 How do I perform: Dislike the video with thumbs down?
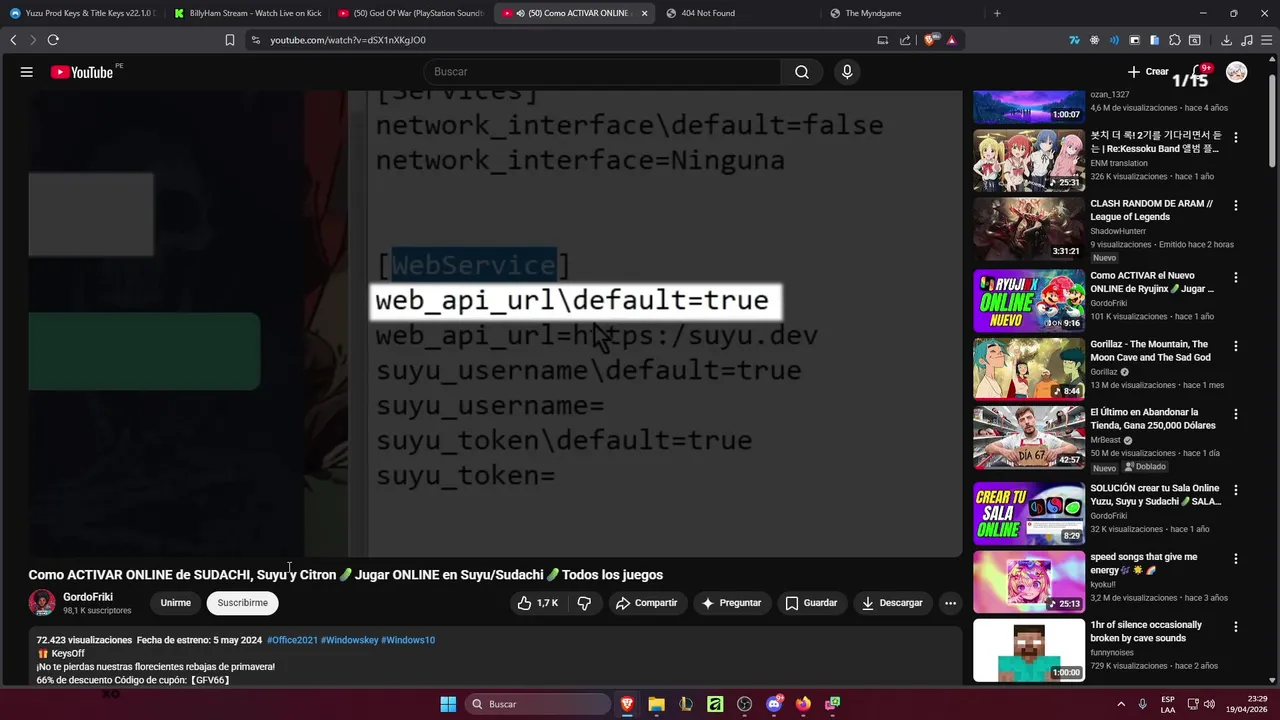tap(584, 603)
